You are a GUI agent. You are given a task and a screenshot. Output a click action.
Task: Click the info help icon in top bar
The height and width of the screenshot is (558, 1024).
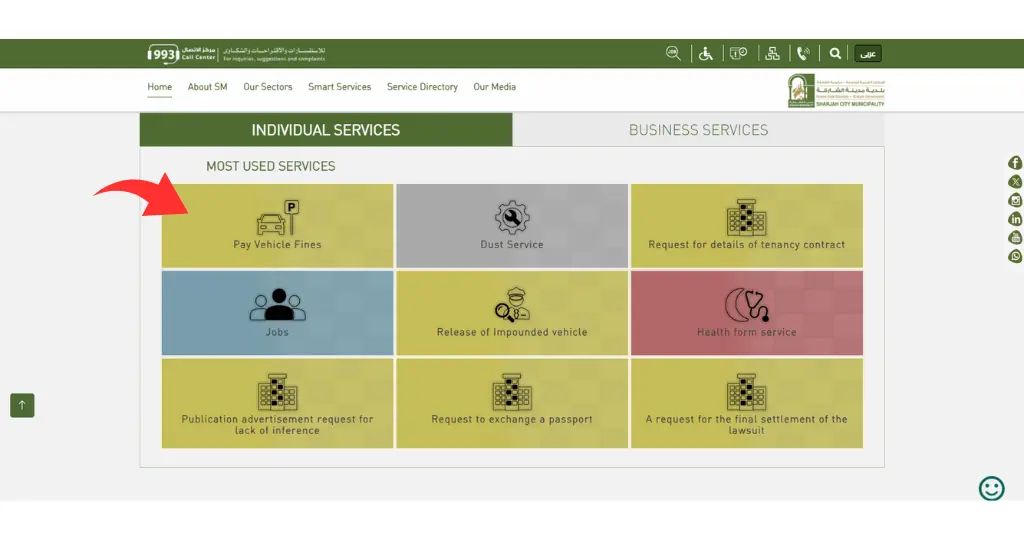coord(739,54)
